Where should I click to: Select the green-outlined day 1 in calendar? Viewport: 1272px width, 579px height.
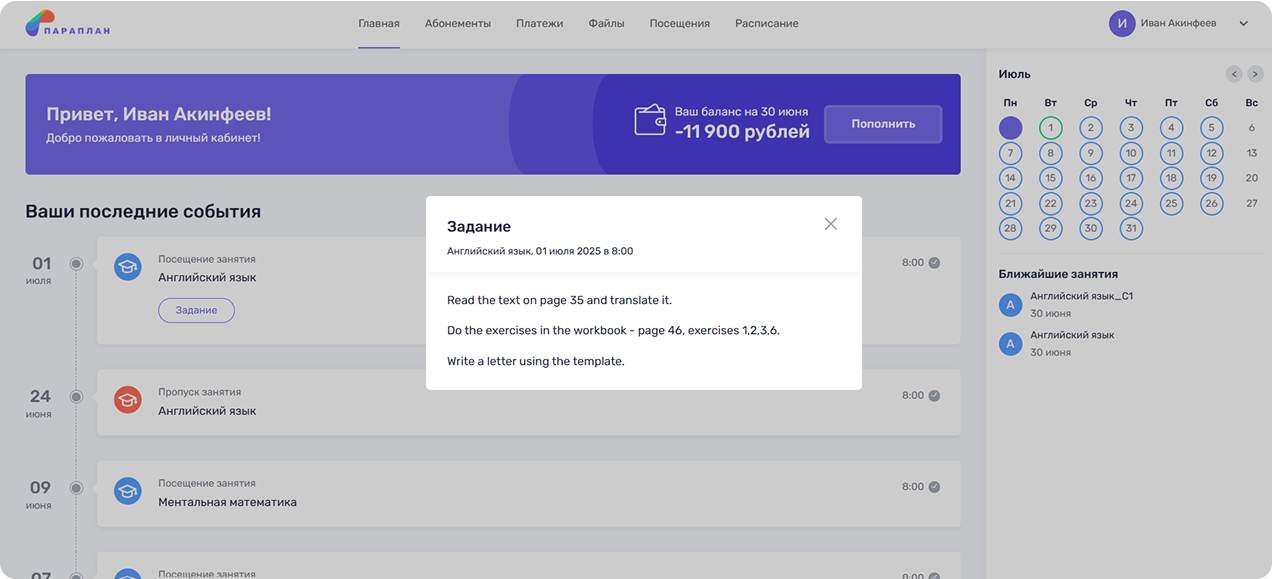(x=1050, y=128)
